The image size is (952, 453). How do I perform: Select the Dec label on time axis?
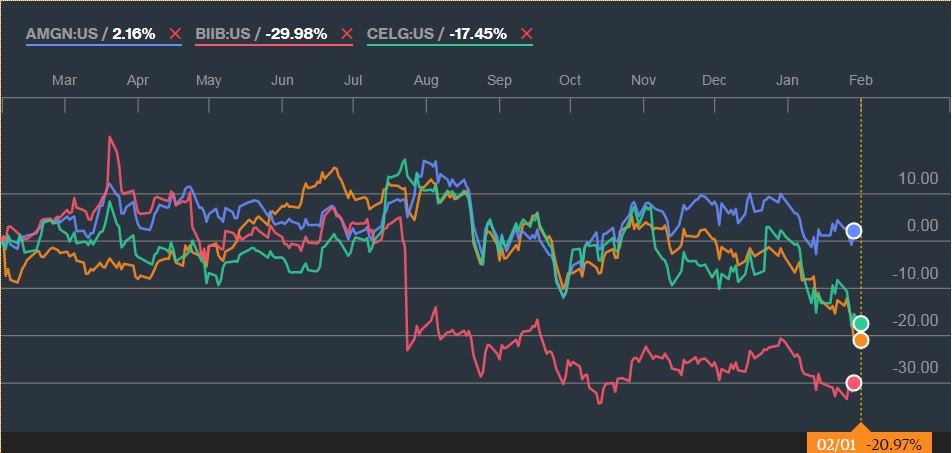point(714,79)
